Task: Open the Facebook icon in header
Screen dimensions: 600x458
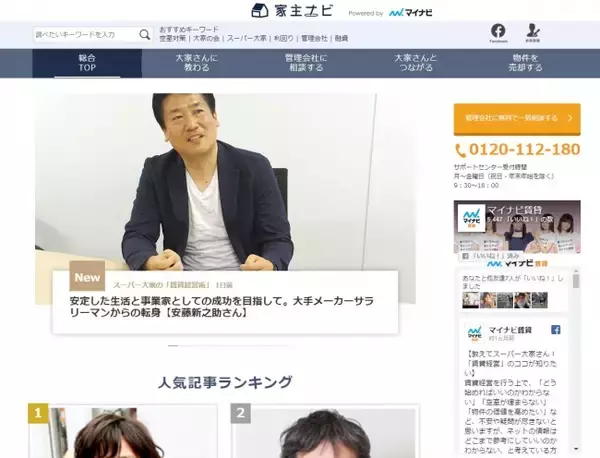Action: pyautogui.click(x=498, y=32)
